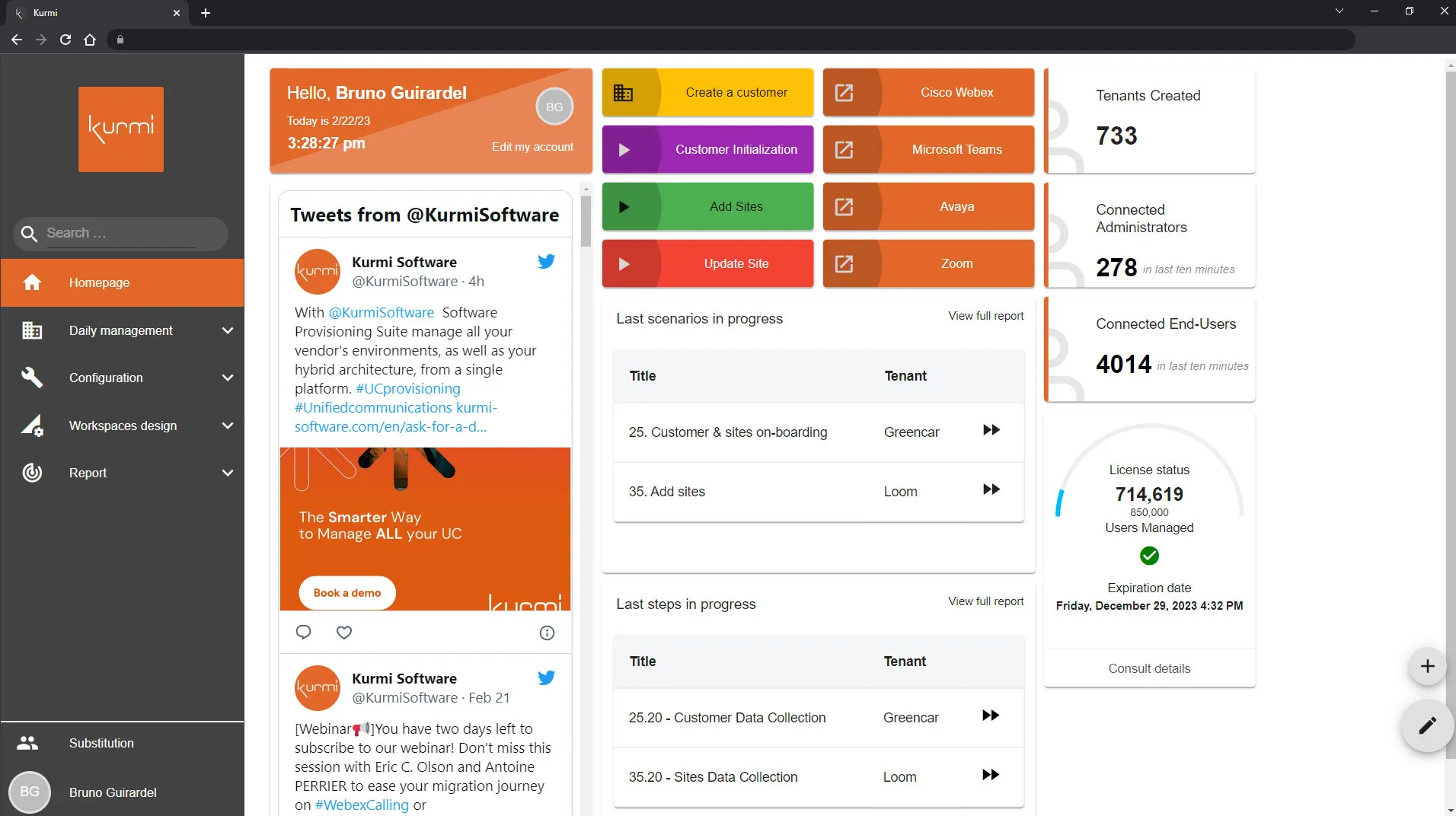Open the @KurmiSoftware mention link in the tweet

tap(381, 313)
